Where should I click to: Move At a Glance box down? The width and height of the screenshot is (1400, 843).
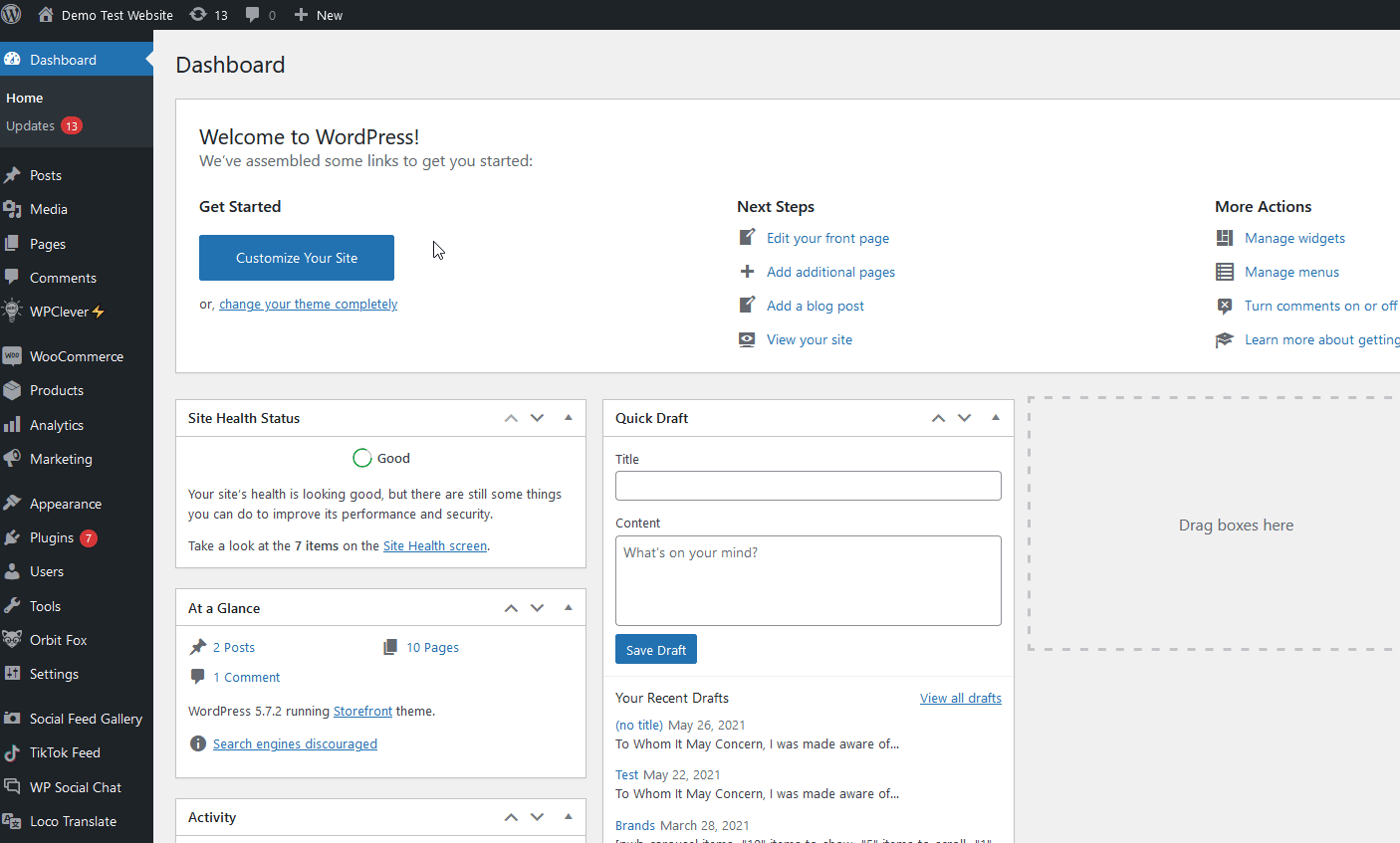tap(538, 608)
